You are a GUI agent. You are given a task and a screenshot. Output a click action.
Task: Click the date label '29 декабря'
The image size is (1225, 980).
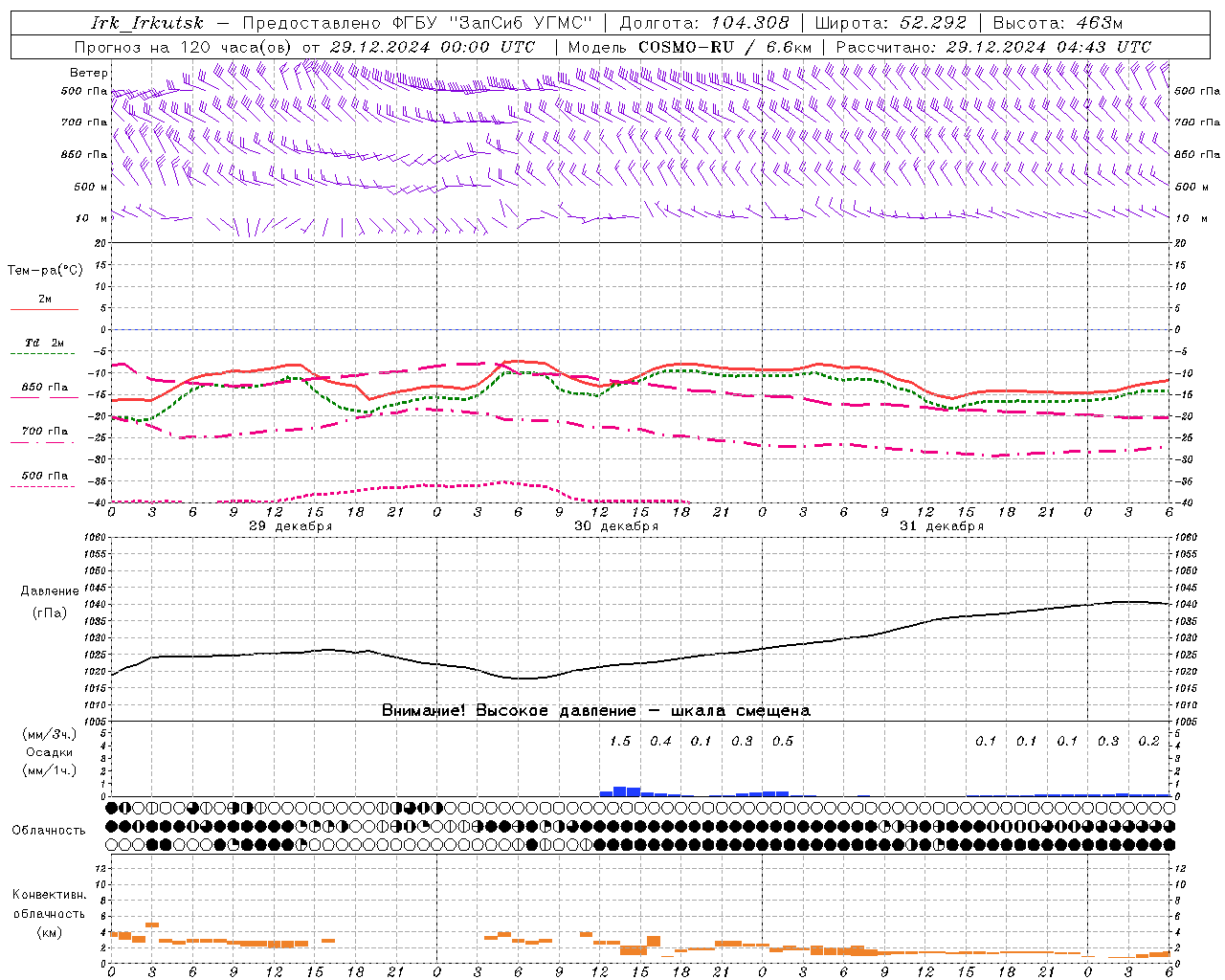(x=291, y=526)
